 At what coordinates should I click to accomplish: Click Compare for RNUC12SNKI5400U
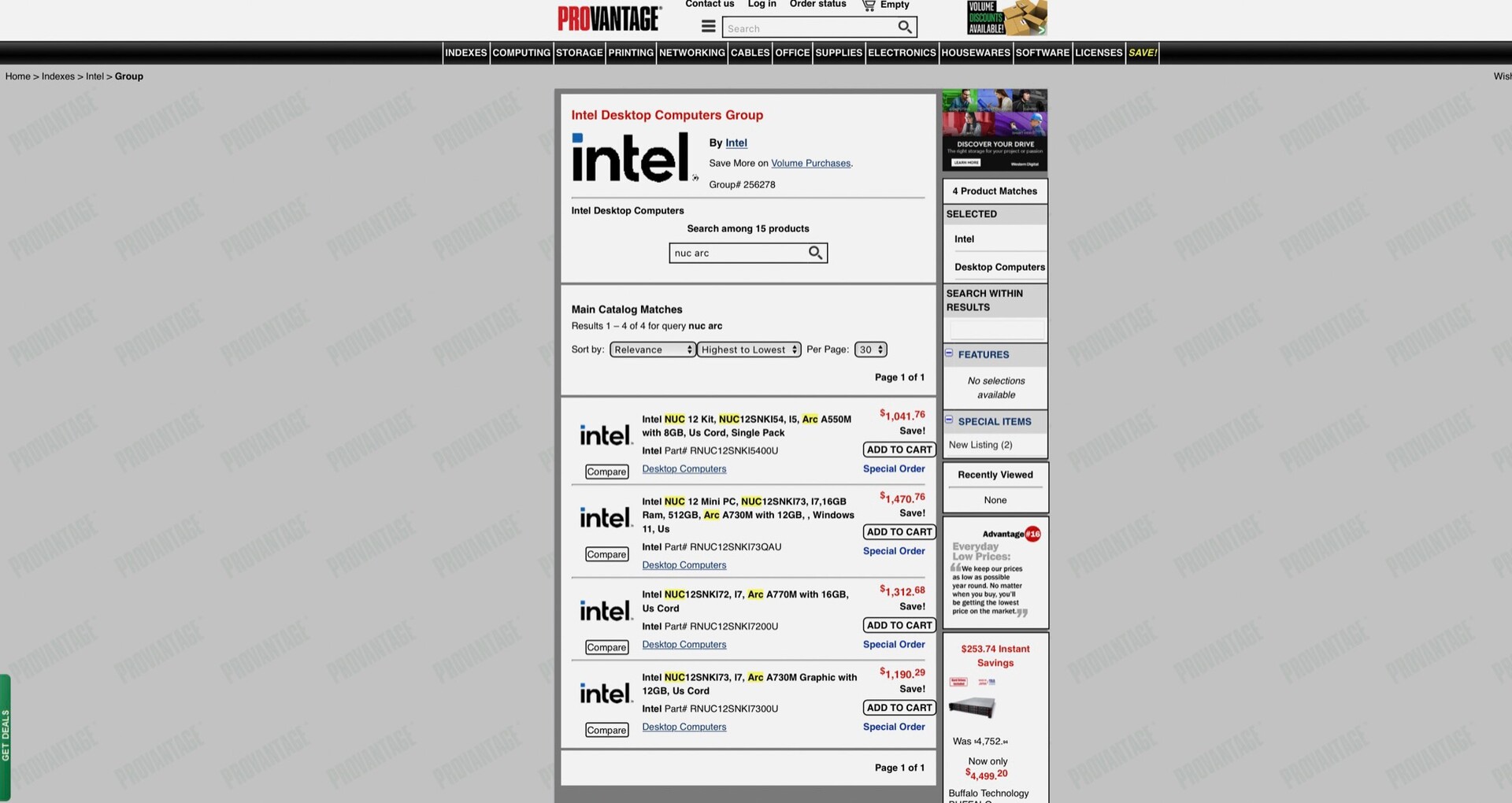click(x=607, y=472)
